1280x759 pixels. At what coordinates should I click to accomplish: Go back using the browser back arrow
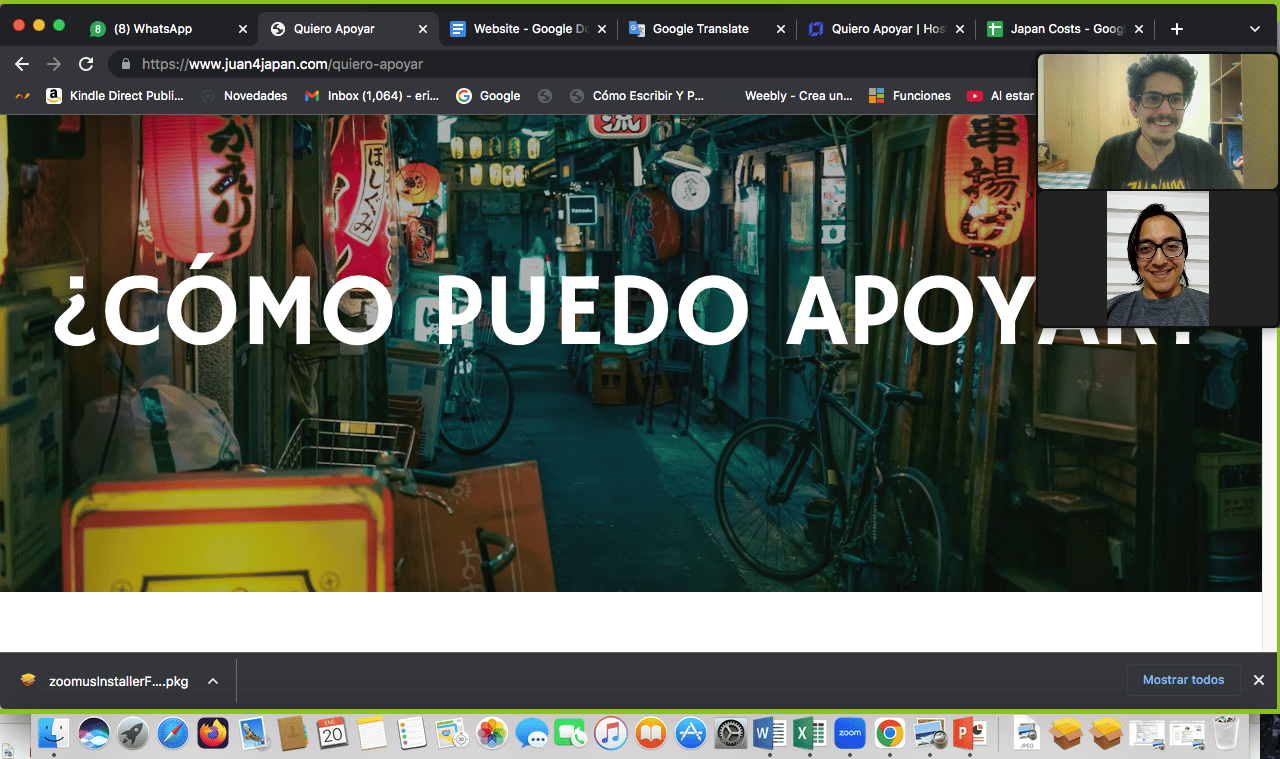(22, 64)
